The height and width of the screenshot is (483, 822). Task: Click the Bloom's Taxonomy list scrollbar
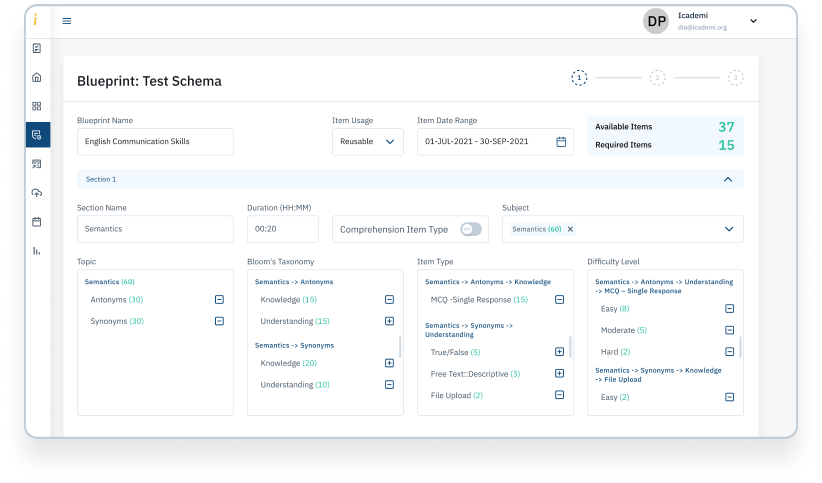coord(400,347)
